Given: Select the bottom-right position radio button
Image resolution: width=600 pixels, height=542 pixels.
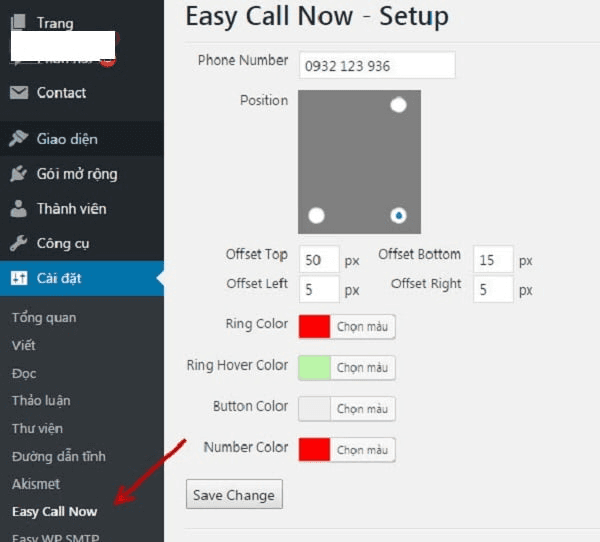Looking at the screenshot, I should (x=398, y=215).
